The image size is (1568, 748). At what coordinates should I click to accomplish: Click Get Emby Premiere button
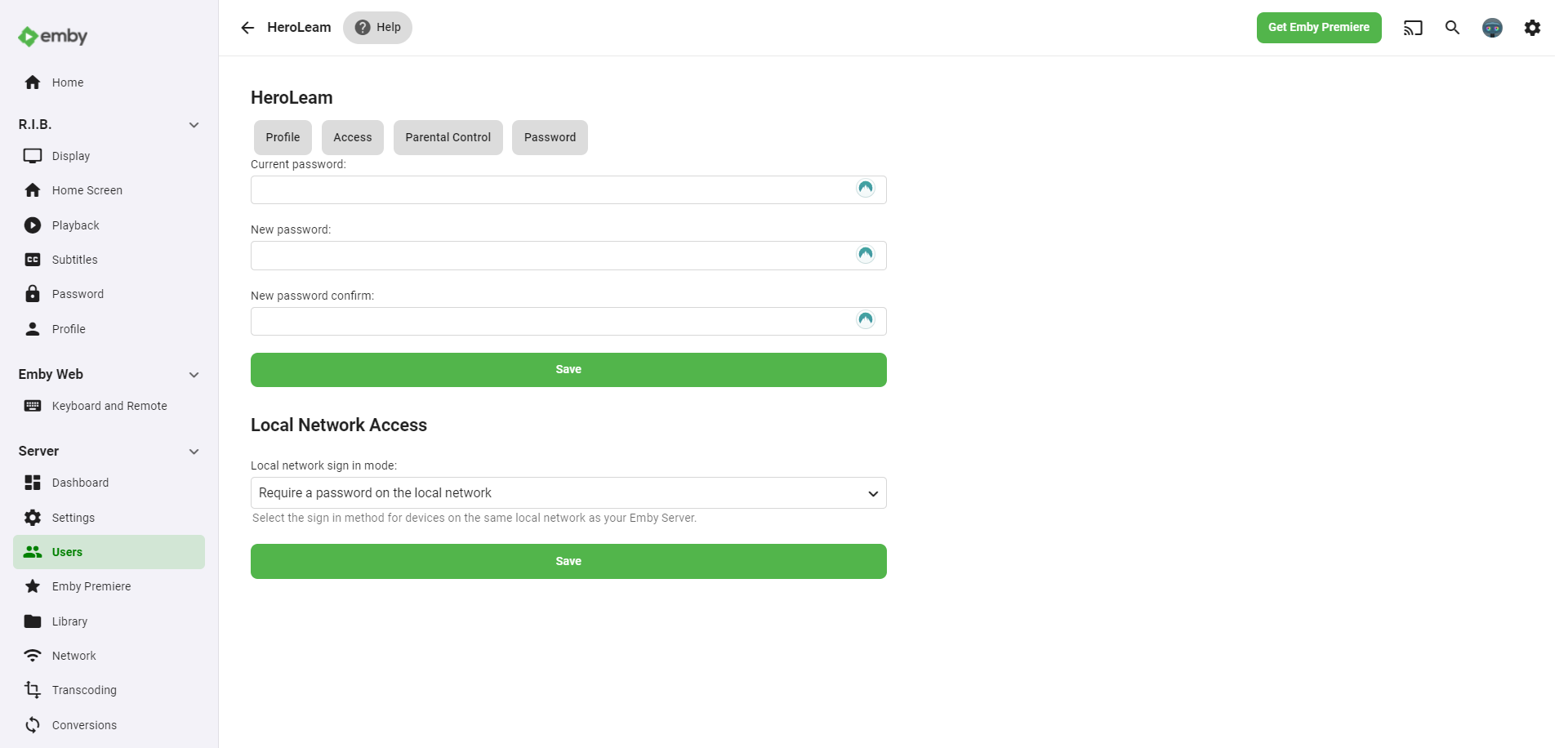1319,28
